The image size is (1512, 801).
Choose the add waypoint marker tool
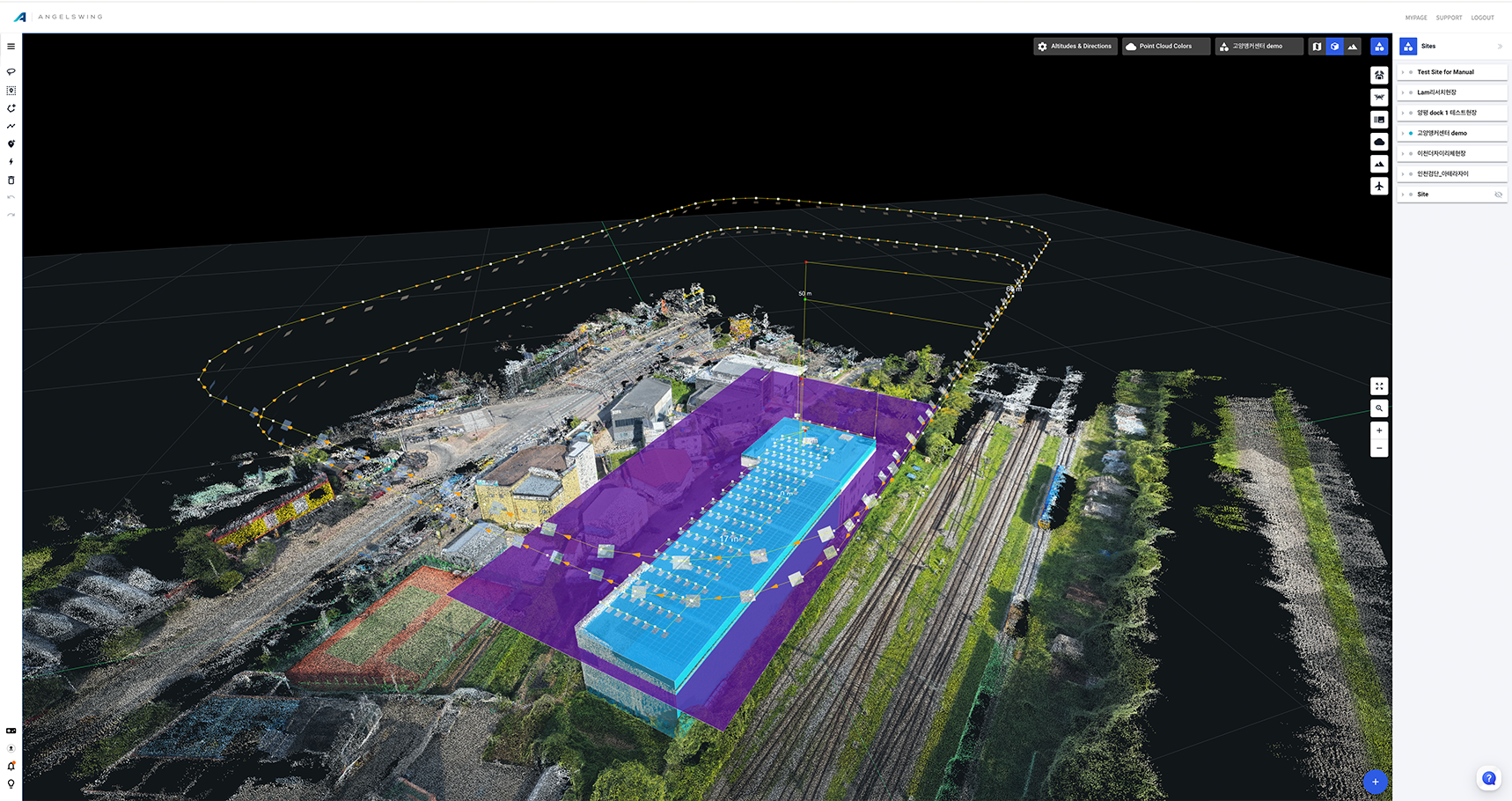11,143
